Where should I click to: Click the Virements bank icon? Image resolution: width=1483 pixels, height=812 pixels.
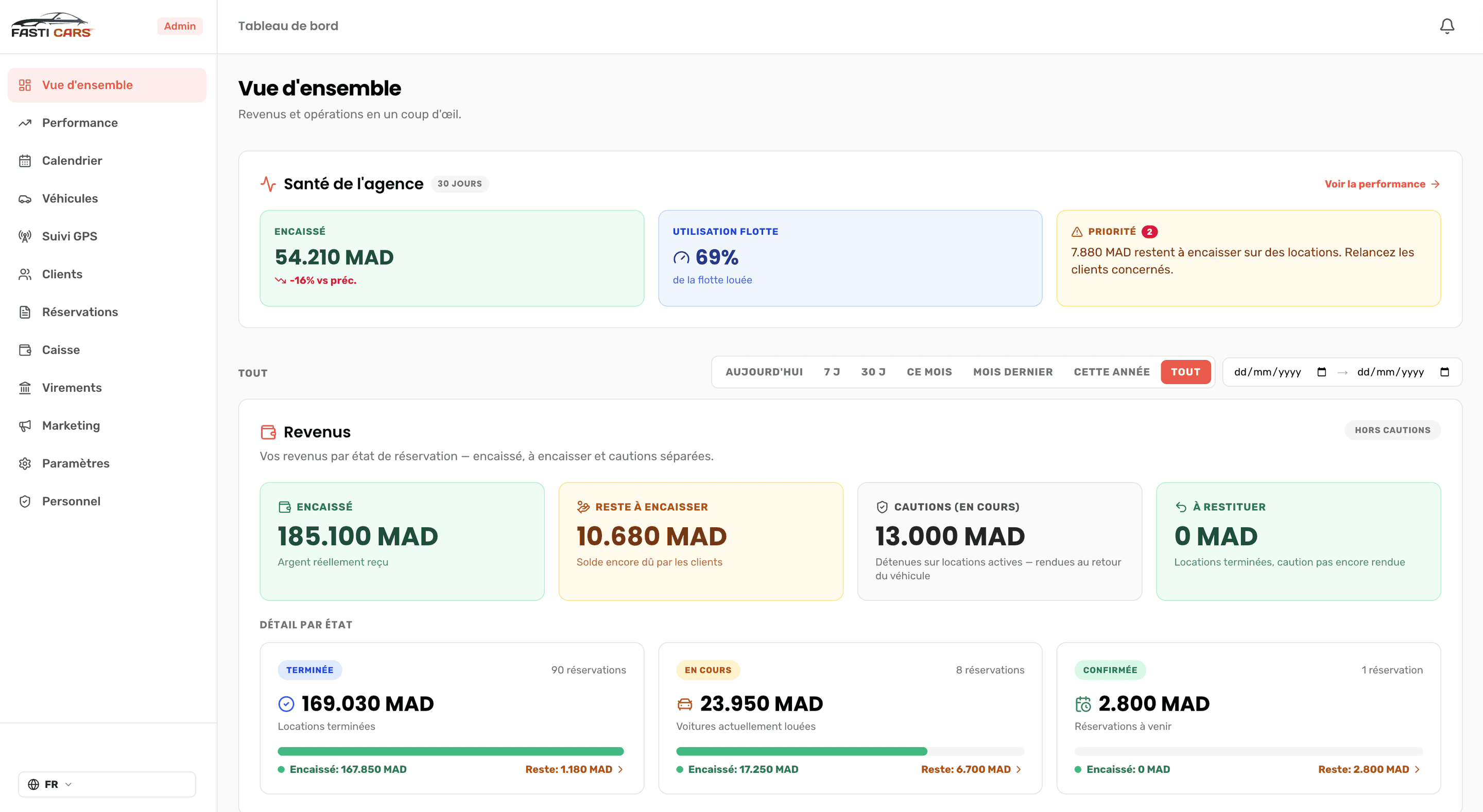(x=25, y=388)
